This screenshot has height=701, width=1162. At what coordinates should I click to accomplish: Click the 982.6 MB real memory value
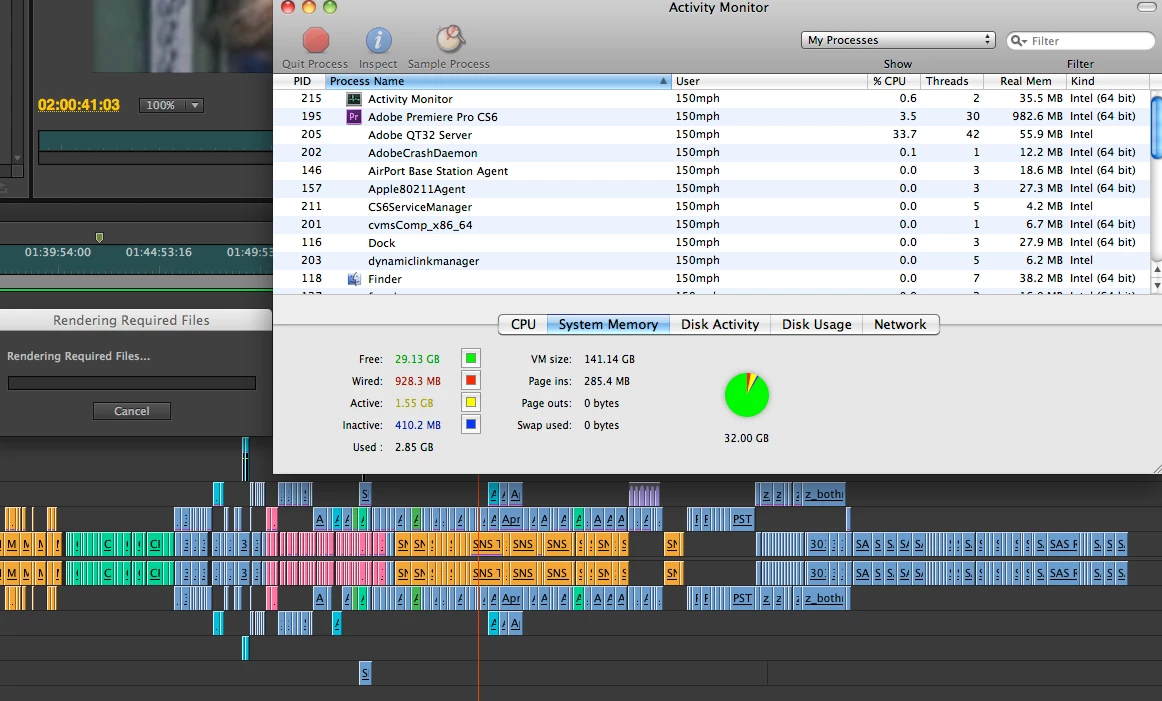tap(1038, 116)
